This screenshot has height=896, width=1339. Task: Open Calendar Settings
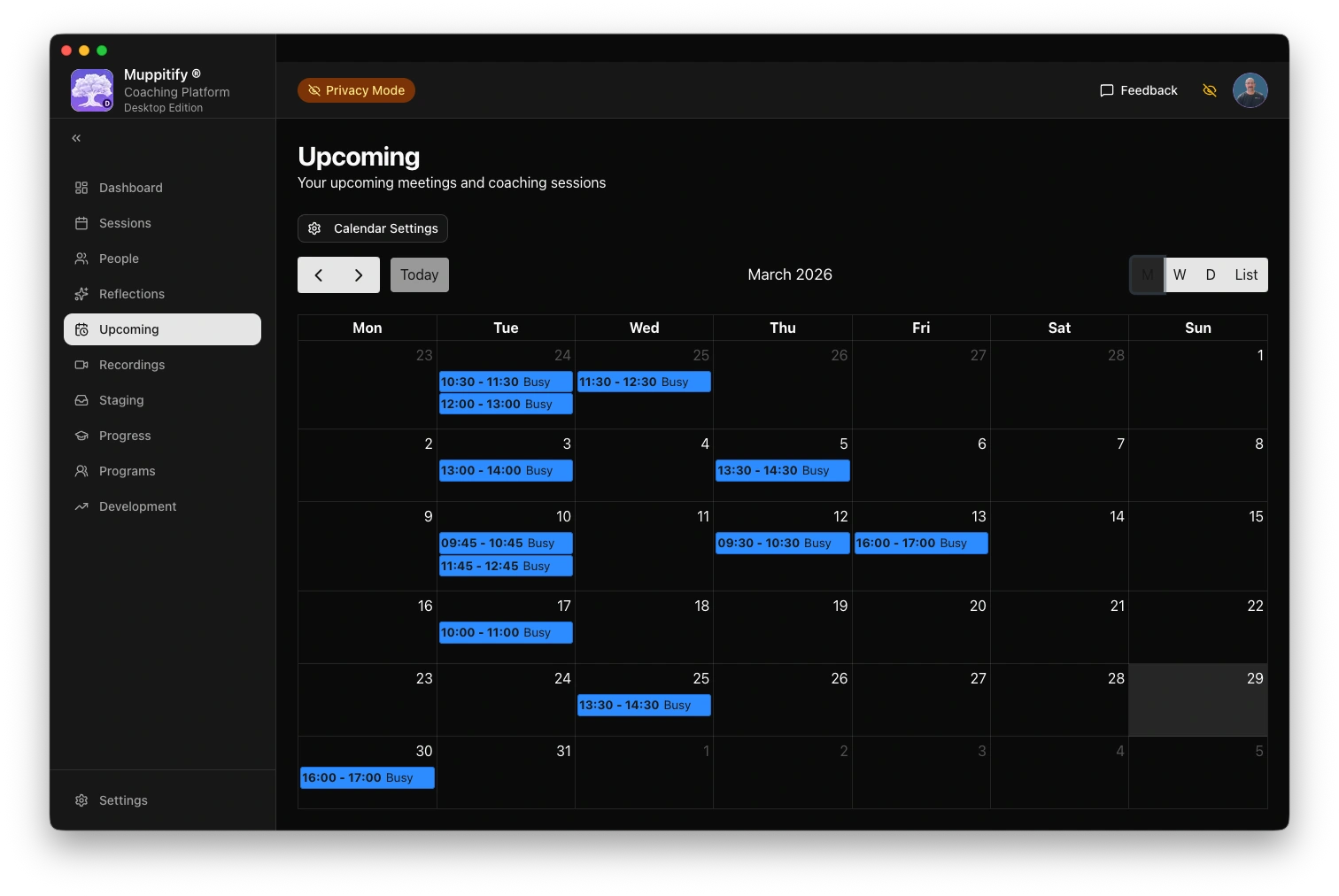[373, 228]
